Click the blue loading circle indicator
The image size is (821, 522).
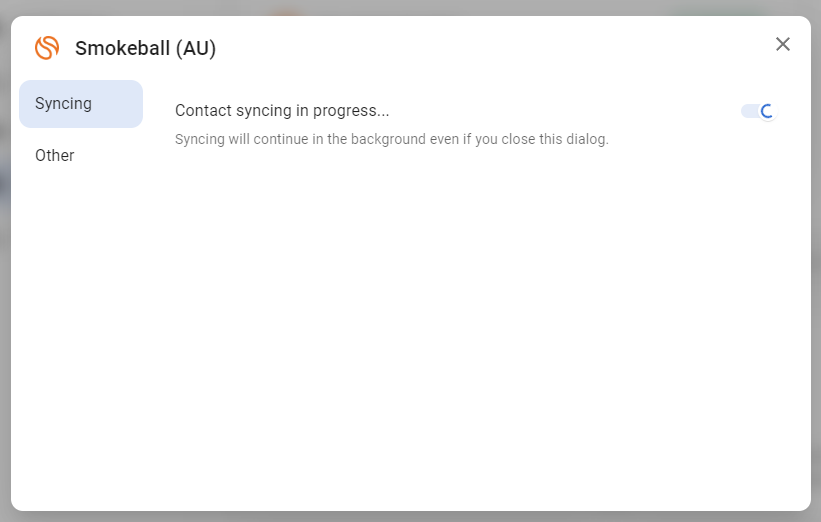click(767, 111)
